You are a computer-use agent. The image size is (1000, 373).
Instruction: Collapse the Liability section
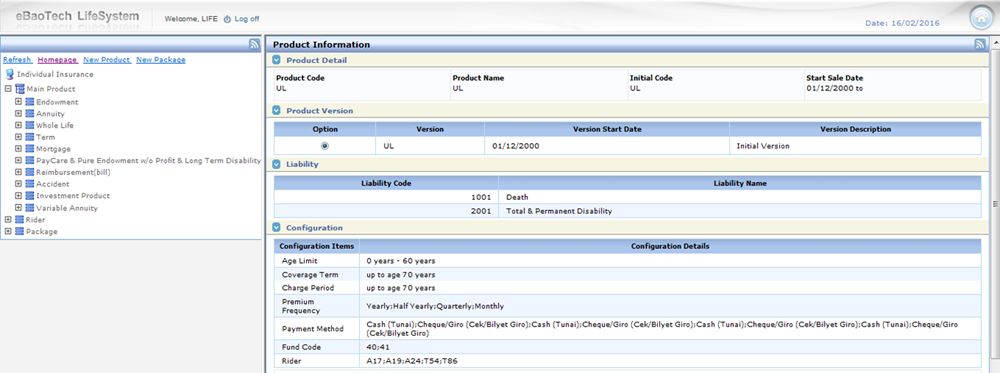pyautogui.click(x=276, y=164)
